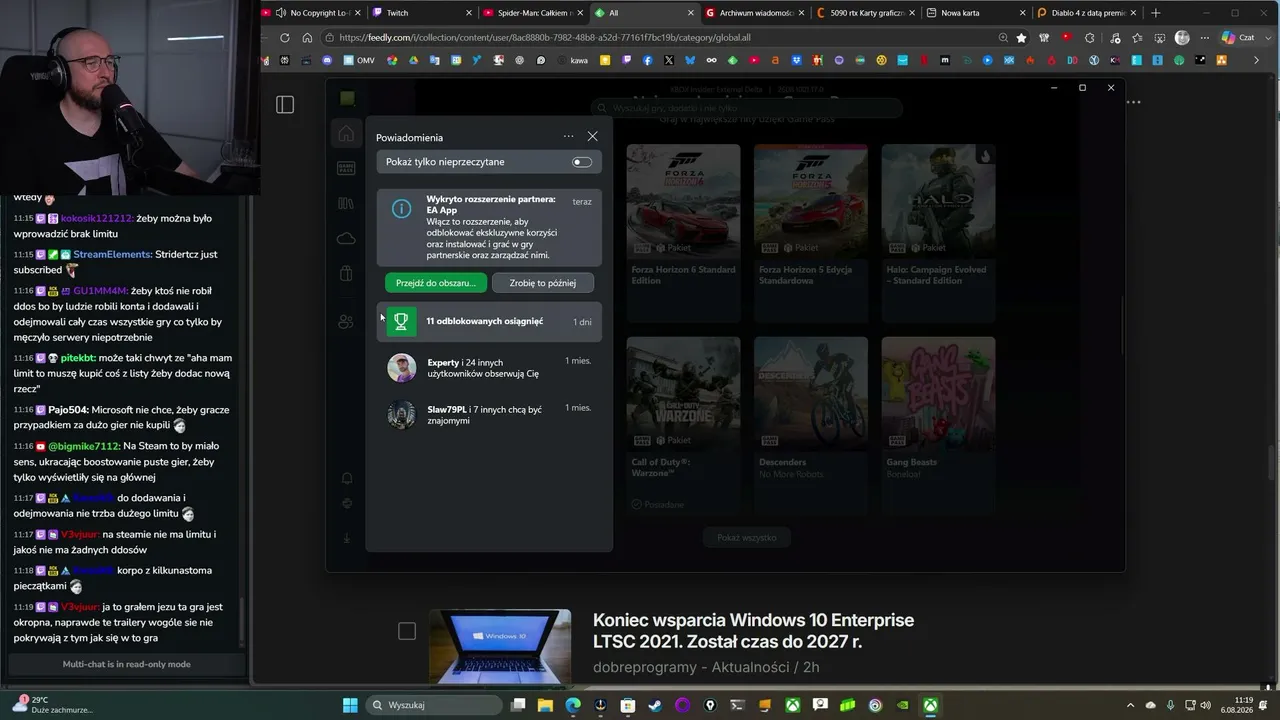Open the Xbox app Home icon in sidebar
This screenshot has height=720, width=1280.
click(346, 134)
